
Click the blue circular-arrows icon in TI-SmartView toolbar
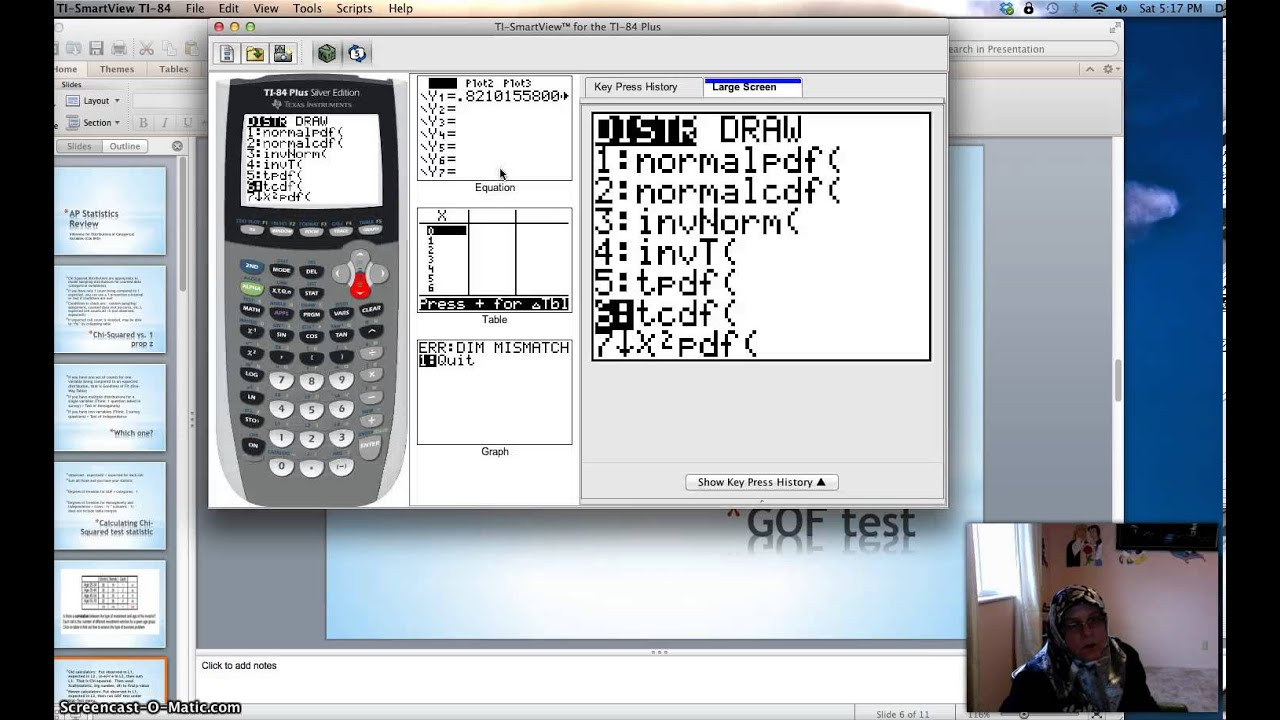click(357, 53)
